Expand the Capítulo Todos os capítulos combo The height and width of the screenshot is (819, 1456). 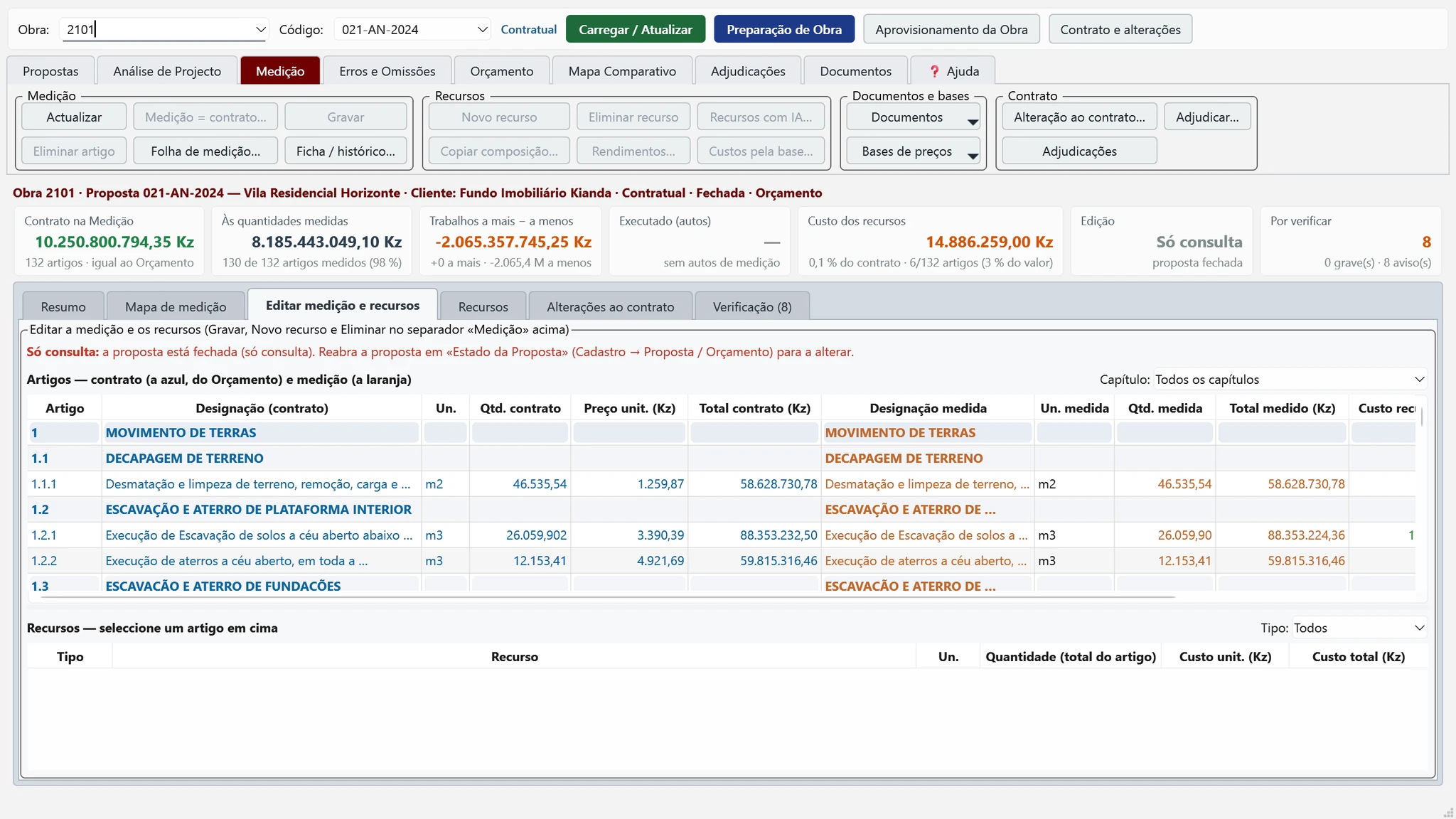[x=1419, y=380]
